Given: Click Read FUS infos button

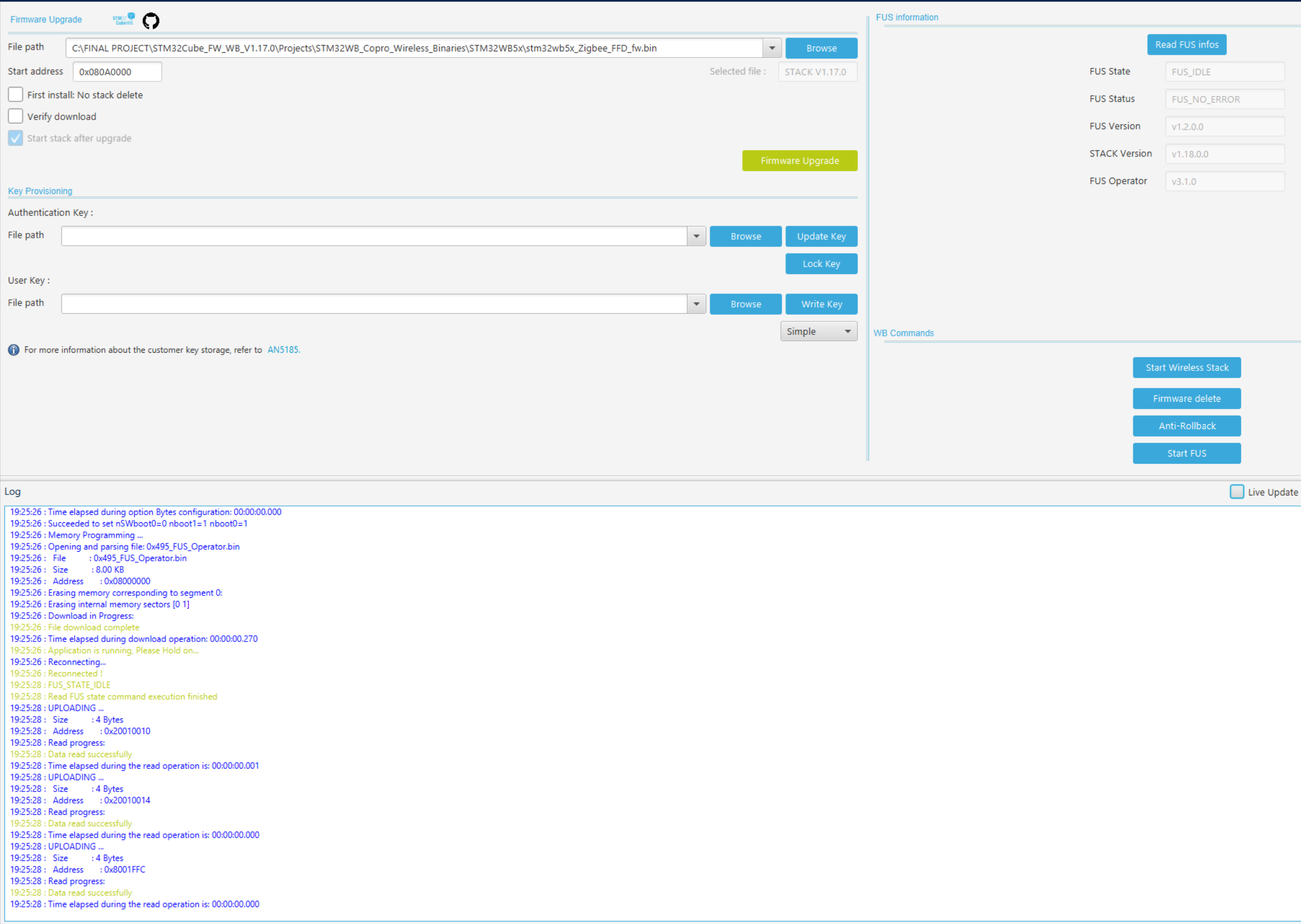Looking at the screenshot, I should click(1187, 44).
